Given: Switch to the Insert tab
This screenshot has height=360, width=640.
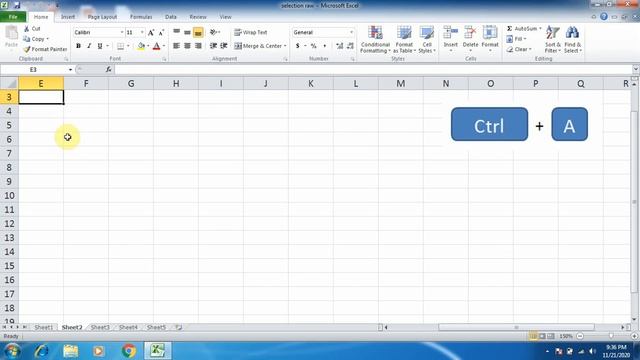Looking at the screenshot, I should [68, 17].
